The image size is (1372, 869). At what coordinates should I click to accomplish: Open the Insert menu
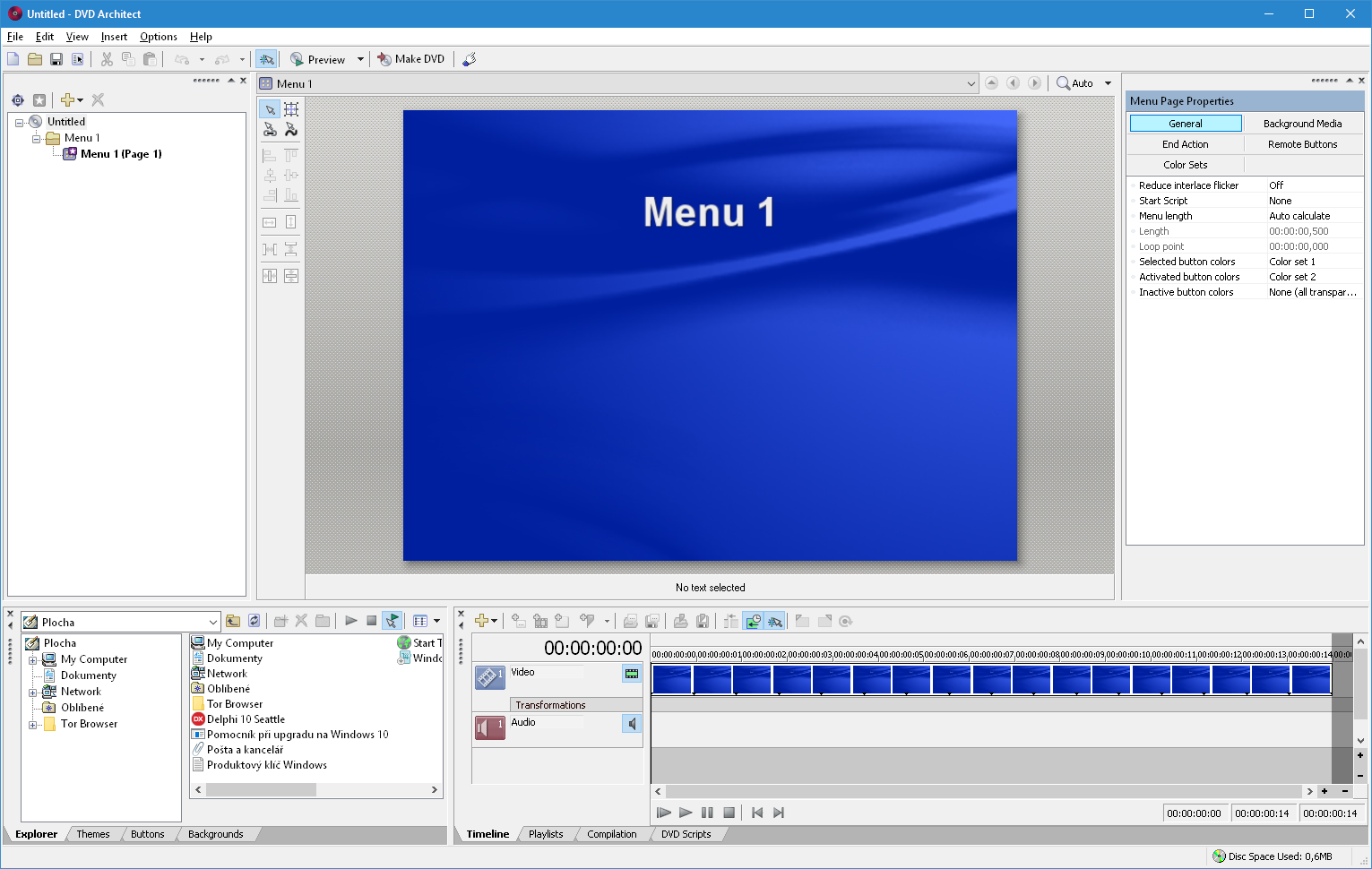[x=114, y=37]
